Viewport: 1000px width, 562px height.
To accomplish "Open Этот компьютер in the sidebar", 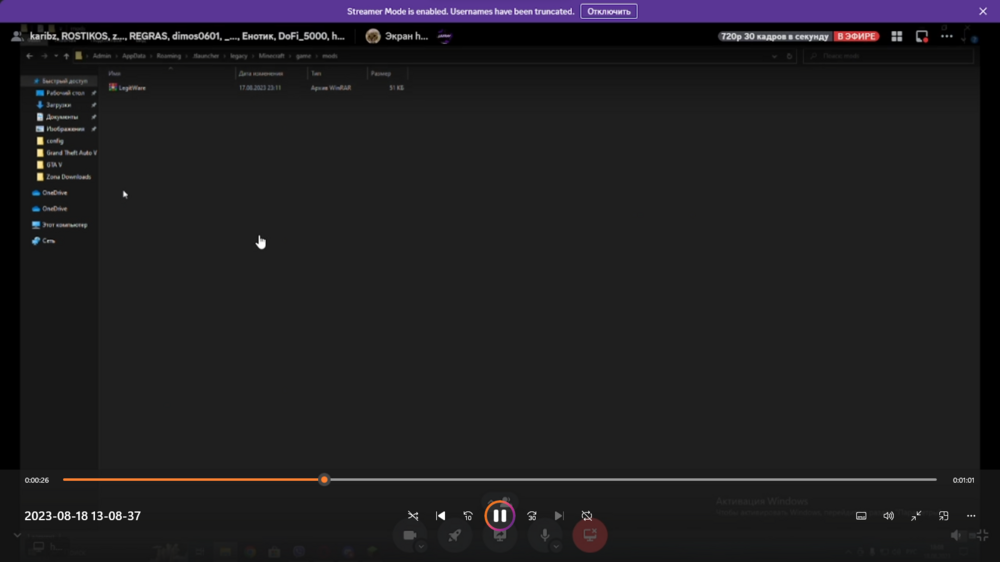I will tap(64, 225).
